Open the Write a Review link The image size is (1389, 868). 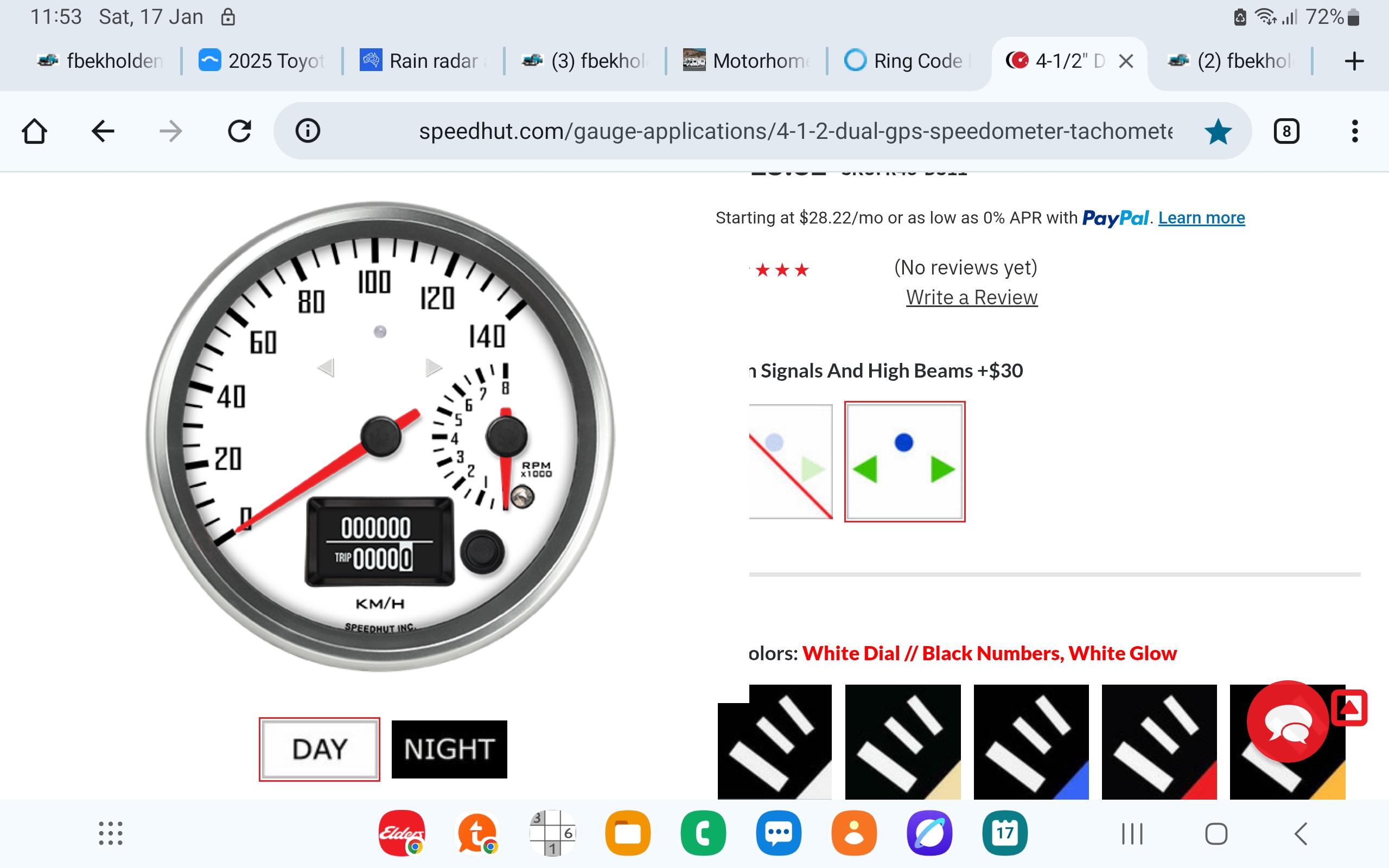point(971,297)
